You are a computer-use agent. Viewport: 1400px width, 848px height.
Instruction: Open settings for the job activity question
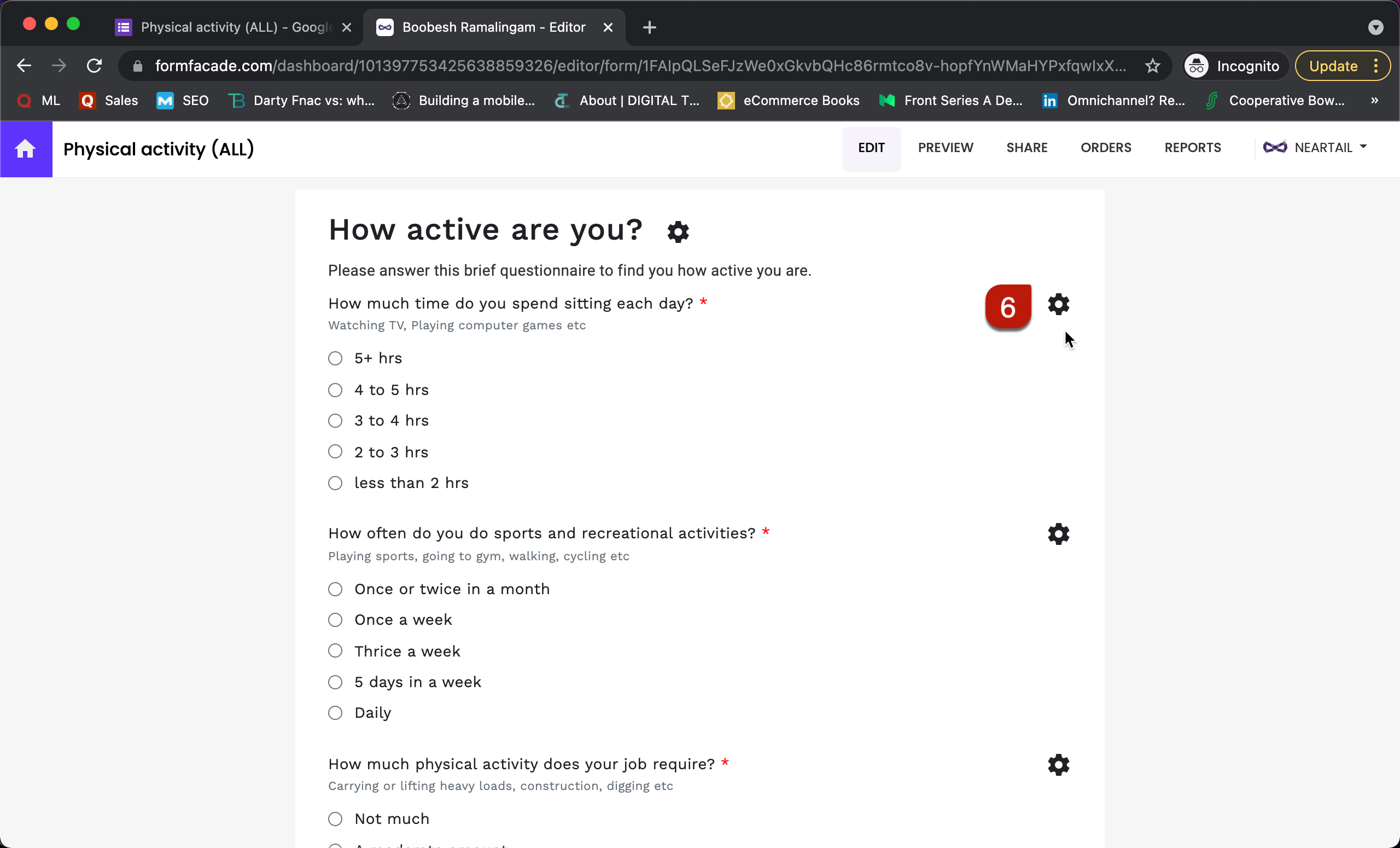(1058, 764)
